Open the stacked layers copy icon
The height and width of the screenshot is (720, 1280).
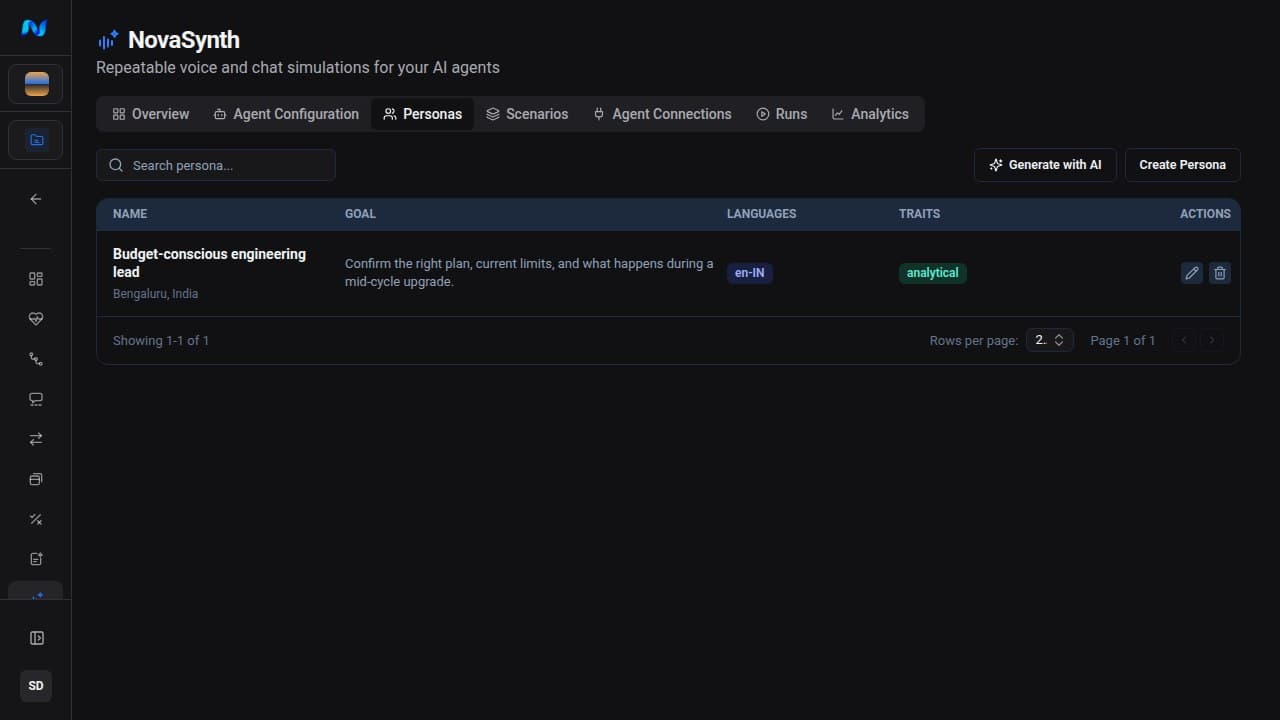[x=36, y=479]
